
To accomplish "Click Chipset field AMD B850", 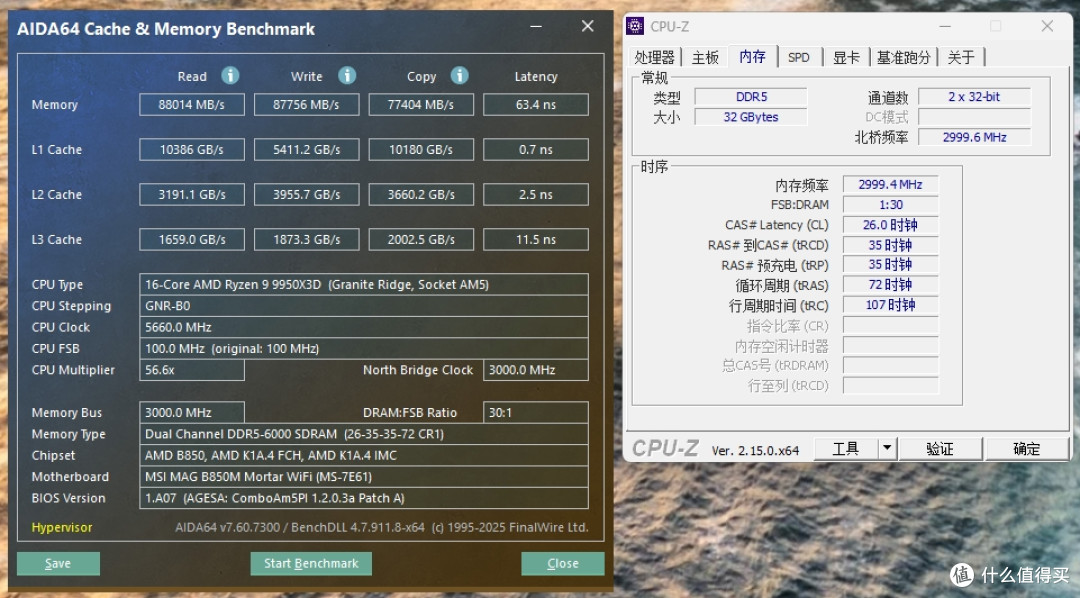I will pos(364,455).
